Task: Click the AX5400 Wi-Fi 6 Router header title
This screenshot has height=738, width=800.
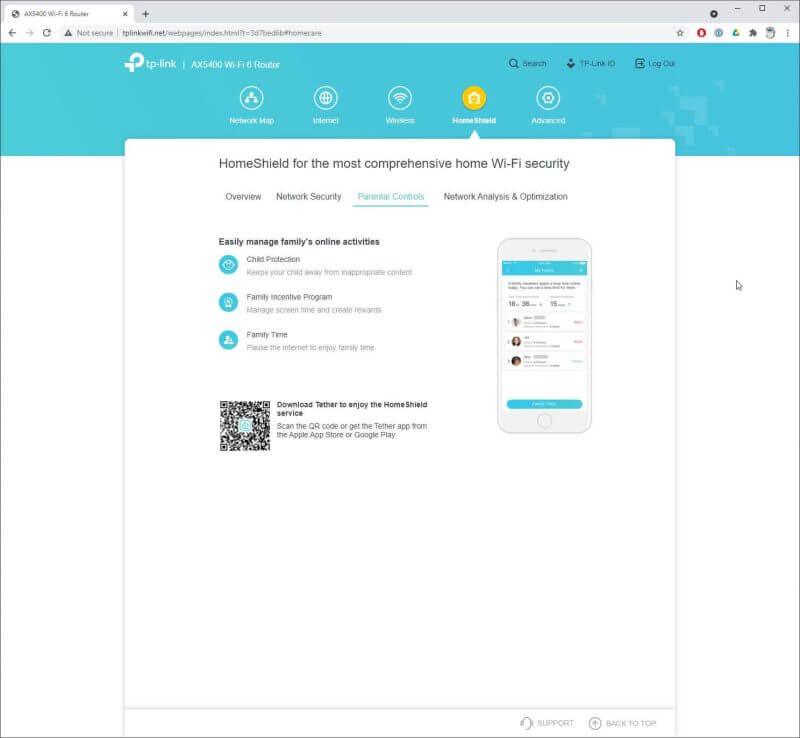Action: click(235, 64)
